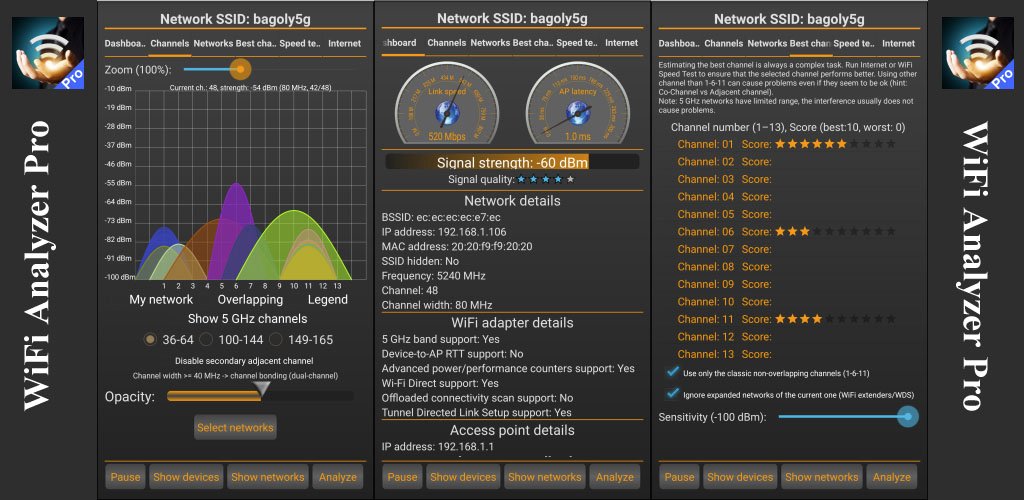Click Channel 01 score row

tap(786, 144)
